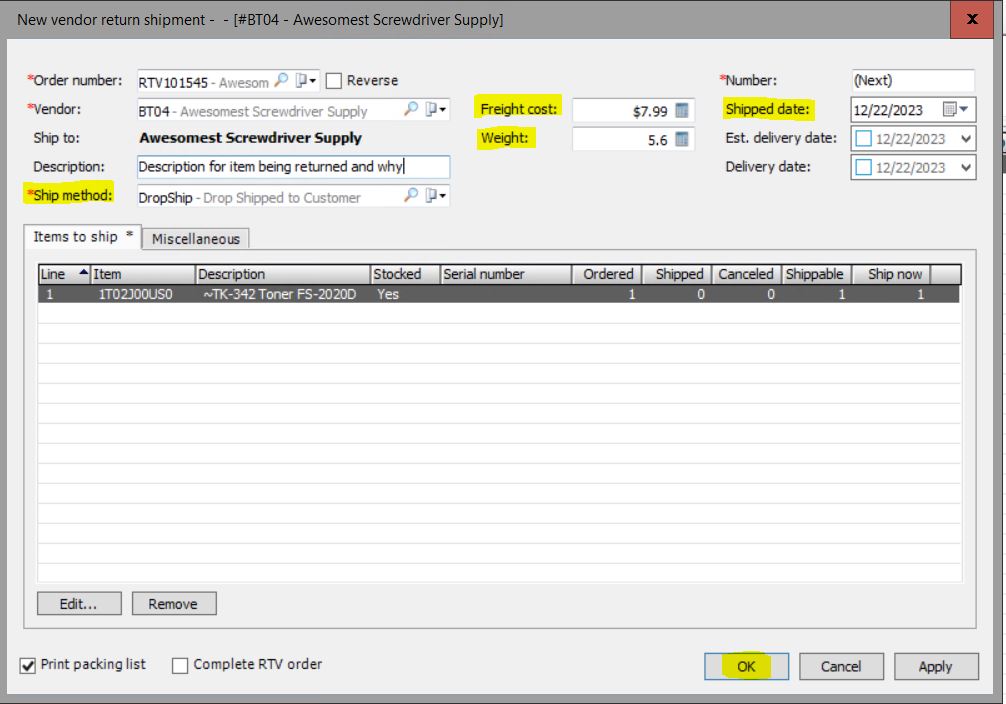Uncheck Print packing list

pyautogui.click(x=28, y=665)
